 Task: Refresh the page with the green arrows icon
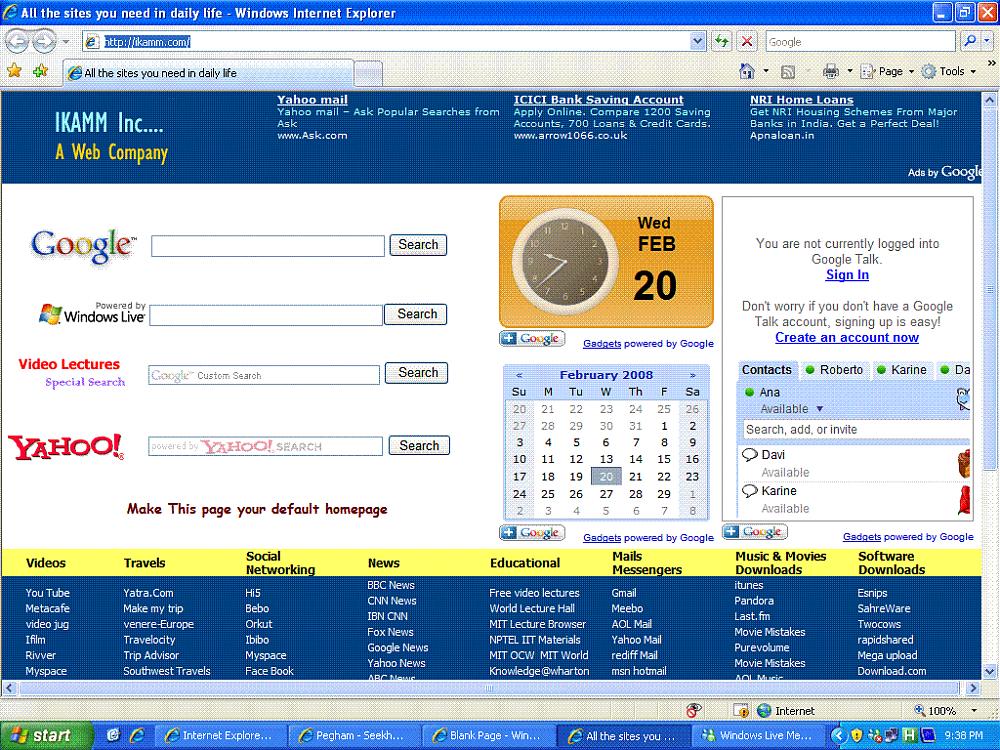pyautogui.click(x=722, y=42)
